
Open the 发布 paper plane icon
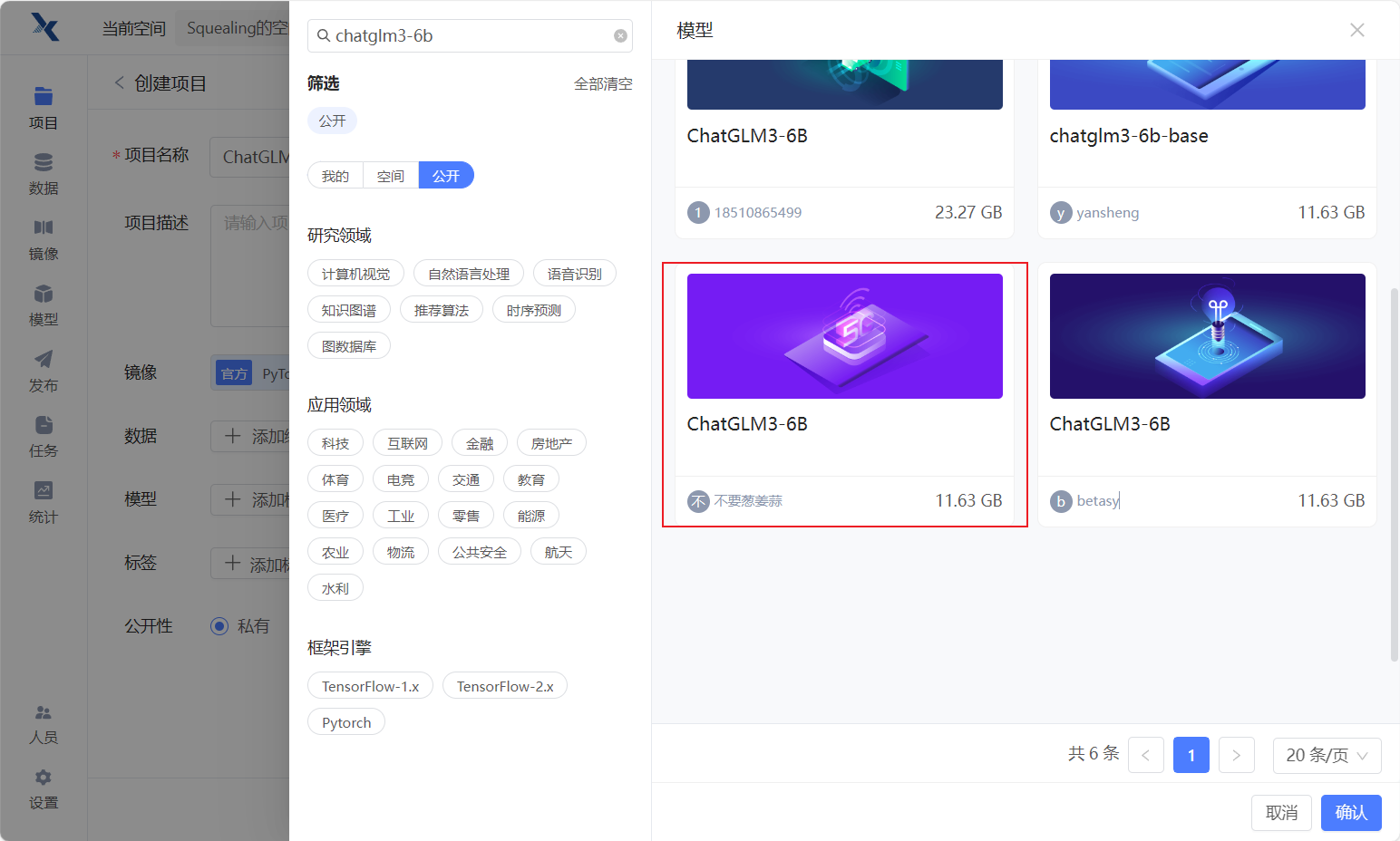coord(43,360)
